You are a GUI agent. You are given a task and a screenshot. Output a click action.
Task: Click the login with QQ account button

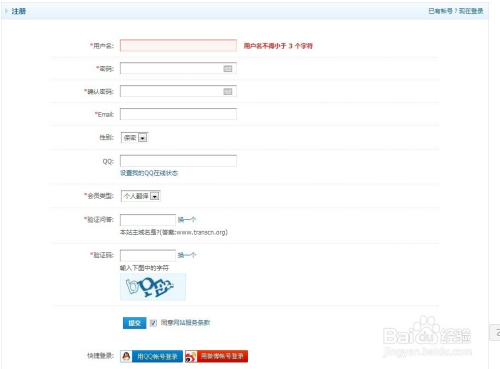click(152, 356)
